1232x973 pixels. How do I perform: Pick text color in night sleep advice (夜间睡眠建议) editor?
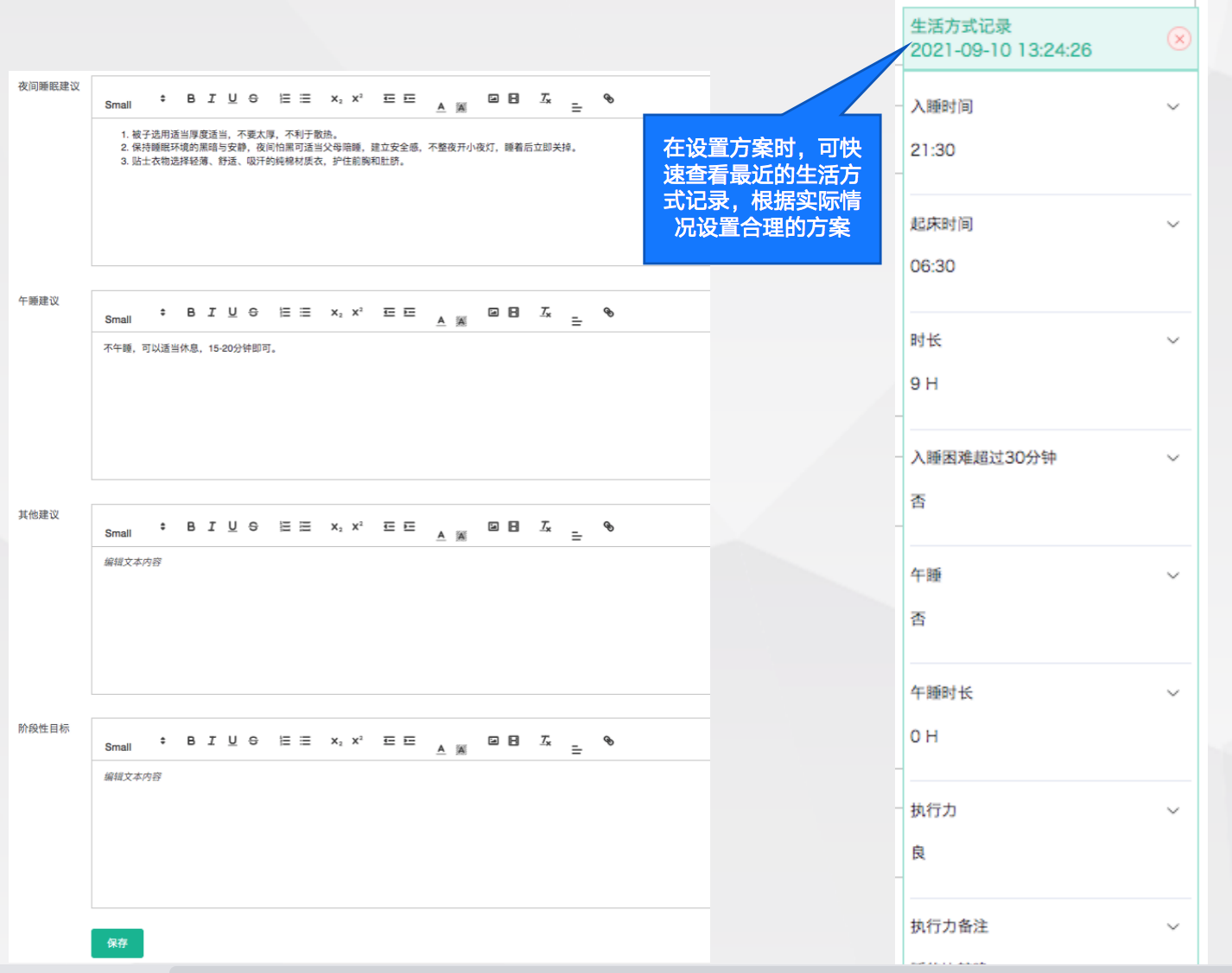tap(441, 106)
